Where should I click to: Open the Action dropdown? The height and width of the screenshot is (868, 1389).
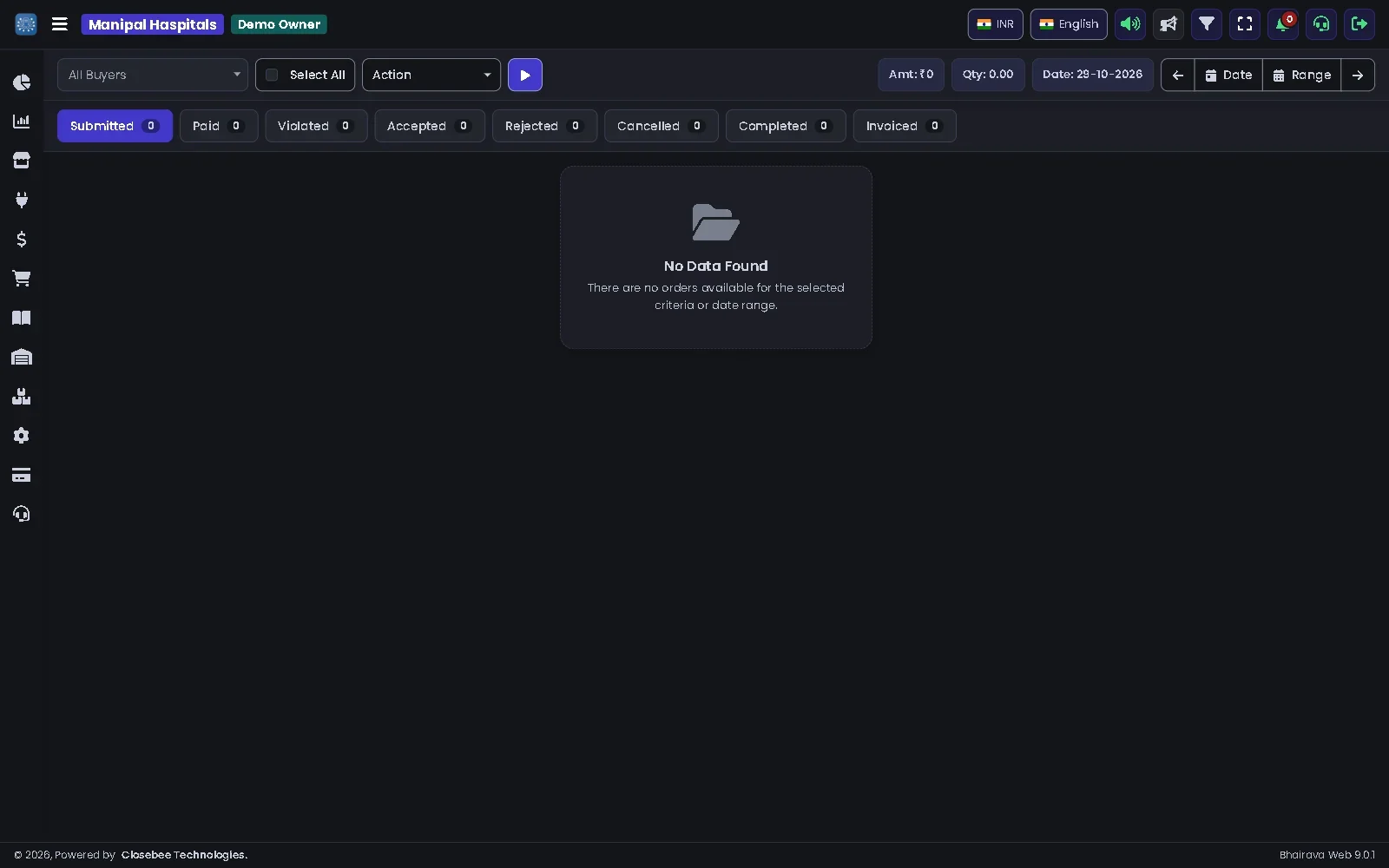[x=431, y=75]
